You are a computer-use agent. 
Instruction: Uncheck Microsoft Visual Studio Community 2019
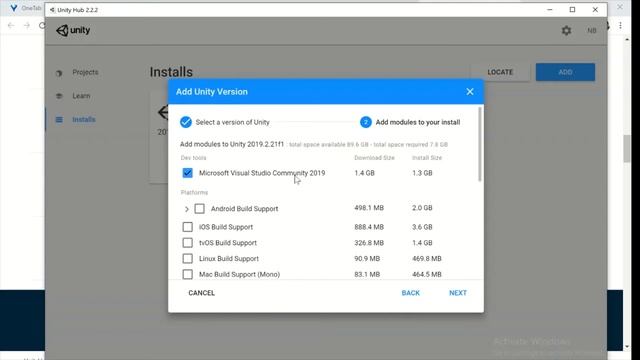pos(187,173)
